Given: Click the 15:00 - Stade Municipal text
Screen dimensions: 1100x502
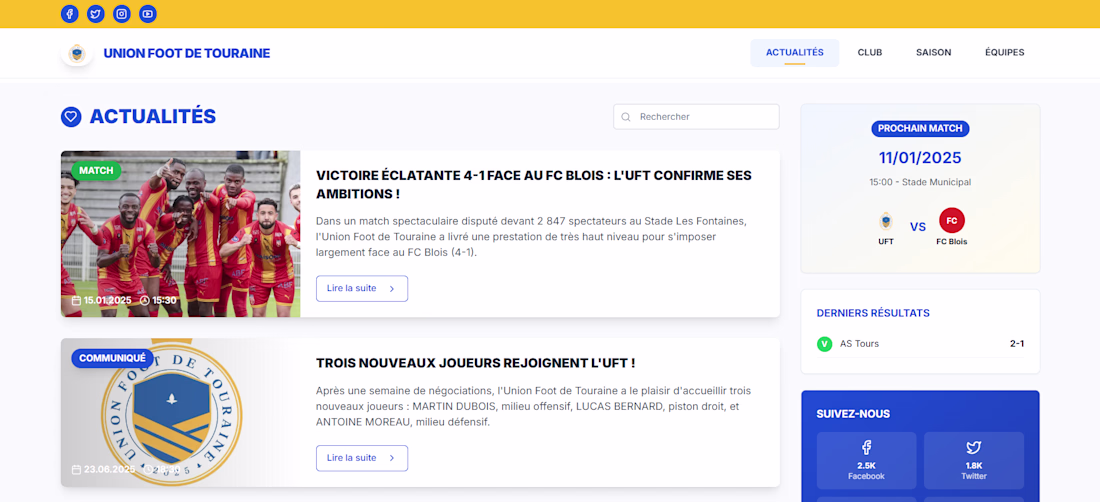Looking at the screenshot, I should [x=920, y=182].
